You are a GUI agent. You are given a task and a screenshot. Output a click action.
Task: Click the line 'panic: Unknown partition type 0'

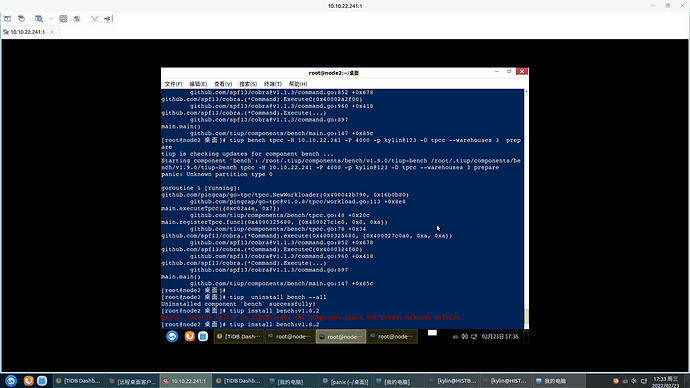[217, 175]
